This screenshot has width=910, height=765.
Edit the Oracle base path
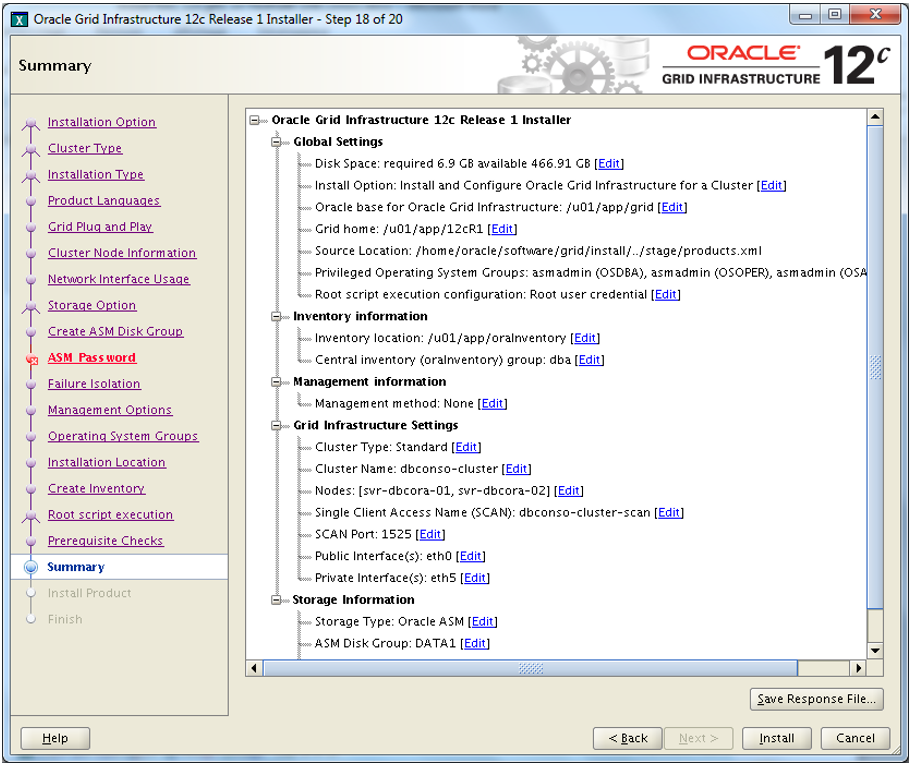tap(672, 207)
